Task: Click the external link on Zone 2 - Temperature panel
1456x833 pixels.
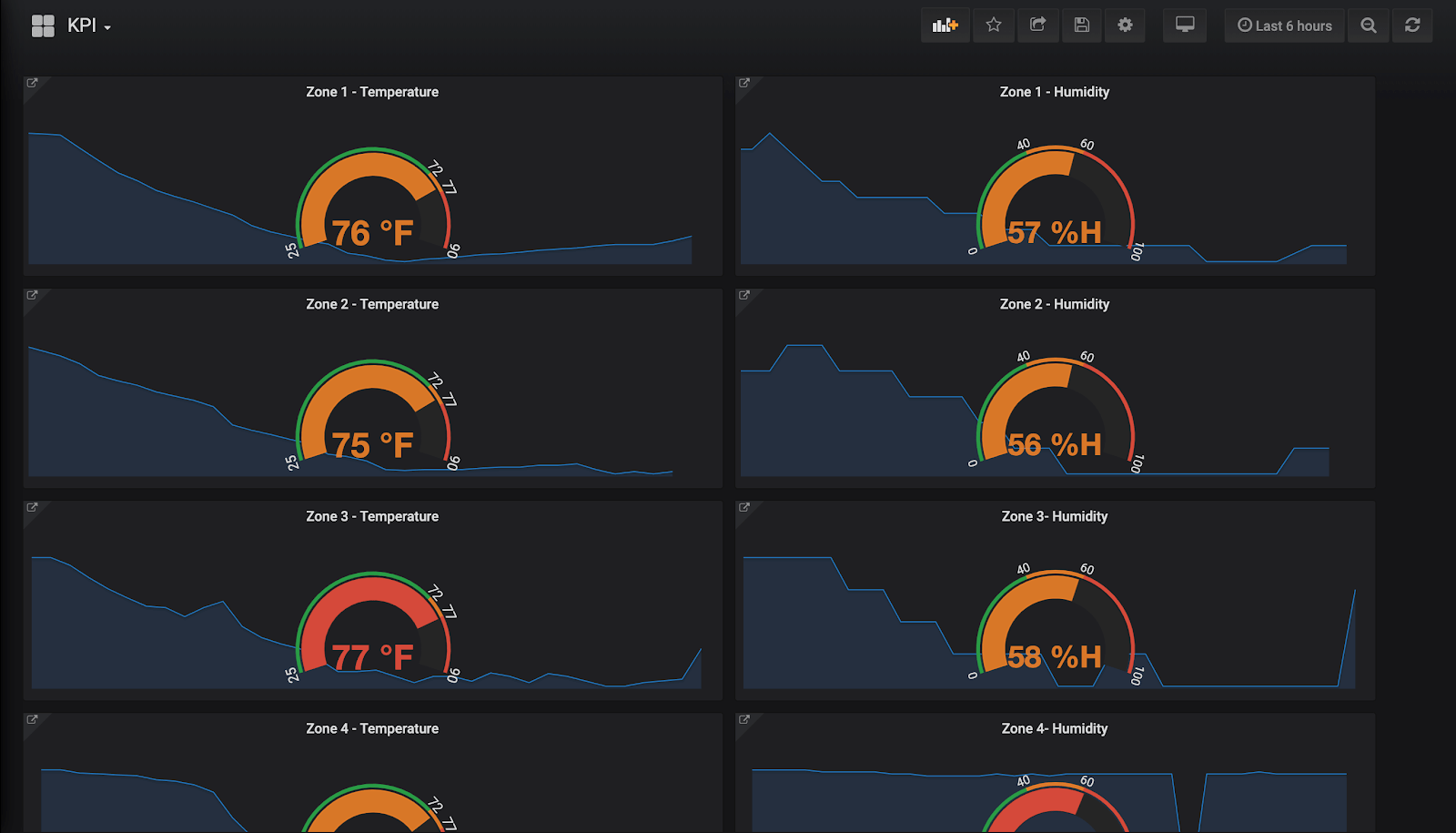Action: [x=33, y=294]
